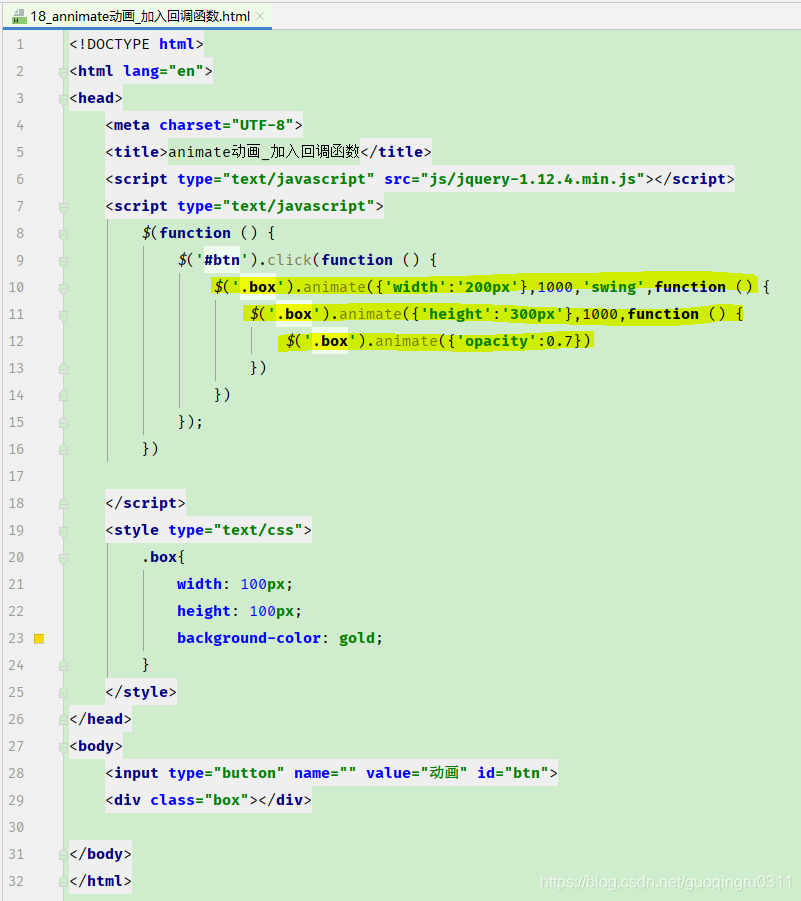Fold the script block starting on line 7
801x901 pixels.
tap(63, 207)
